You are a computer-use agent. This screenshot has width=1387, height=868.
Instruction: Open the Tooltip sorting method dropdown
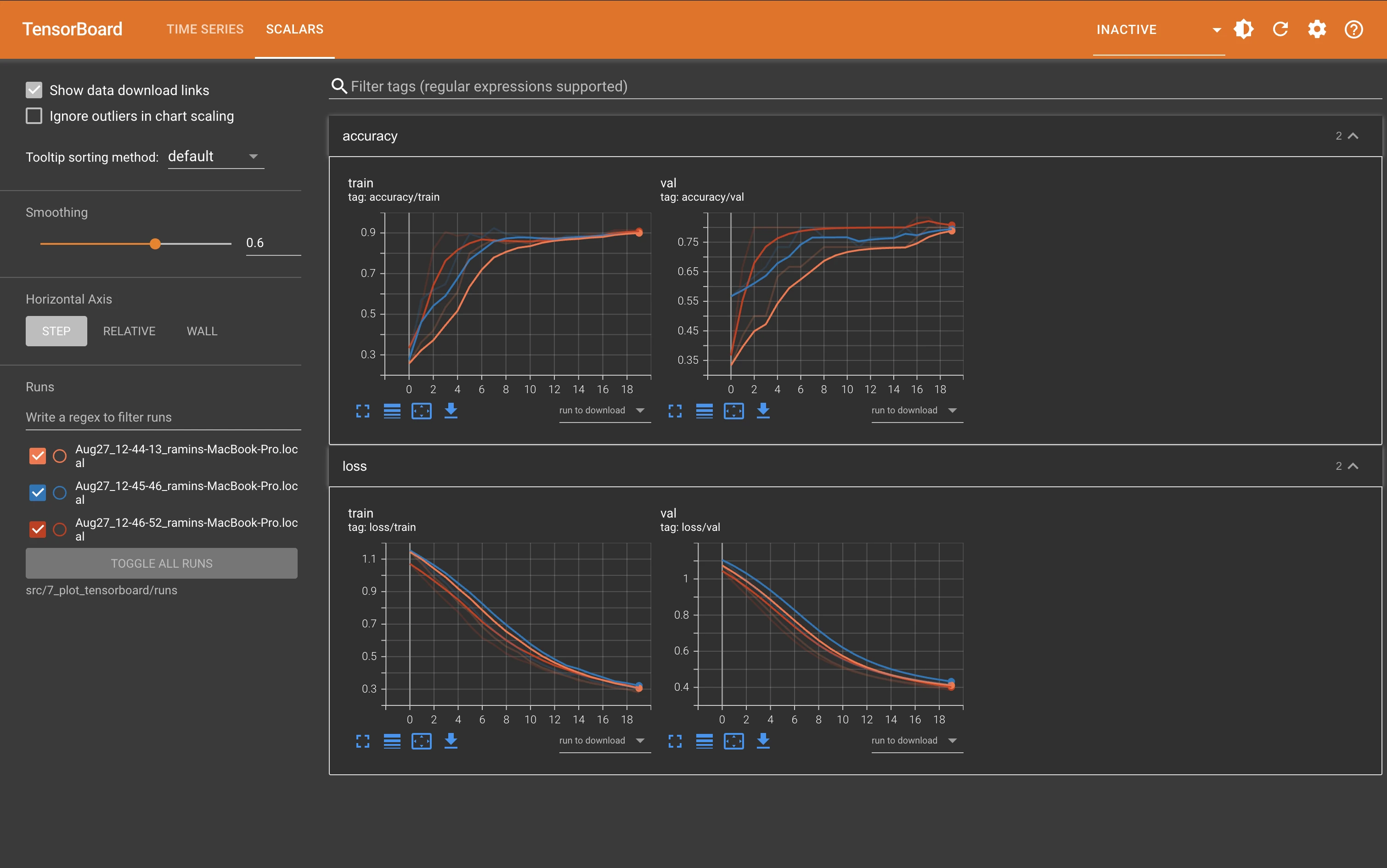click(215, 156)
